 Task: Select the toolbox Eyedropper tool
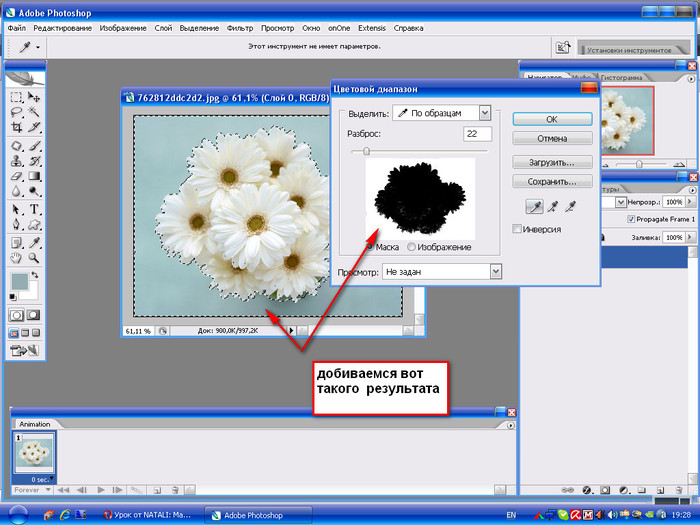tap(34, 243)
